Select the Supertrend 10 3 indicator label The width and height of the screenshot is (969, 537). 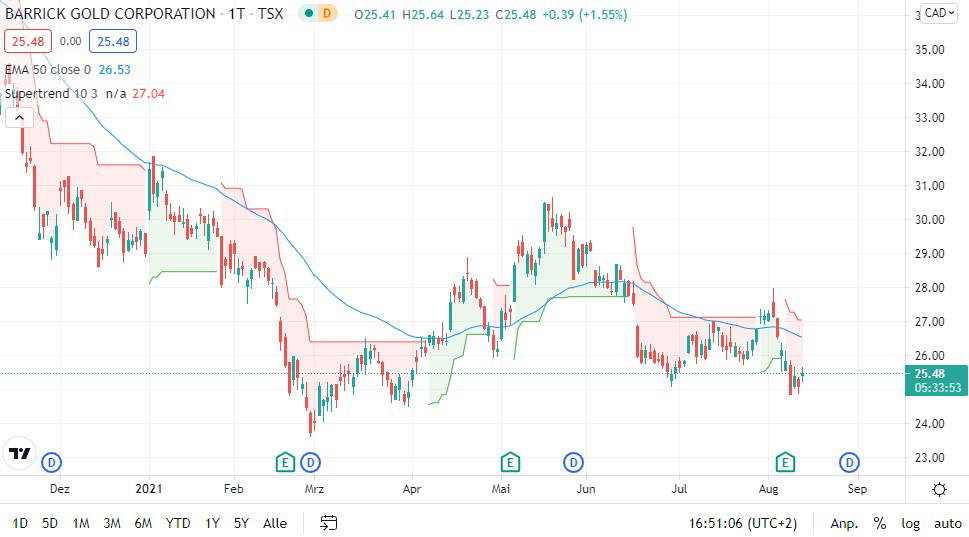point(51,94)
